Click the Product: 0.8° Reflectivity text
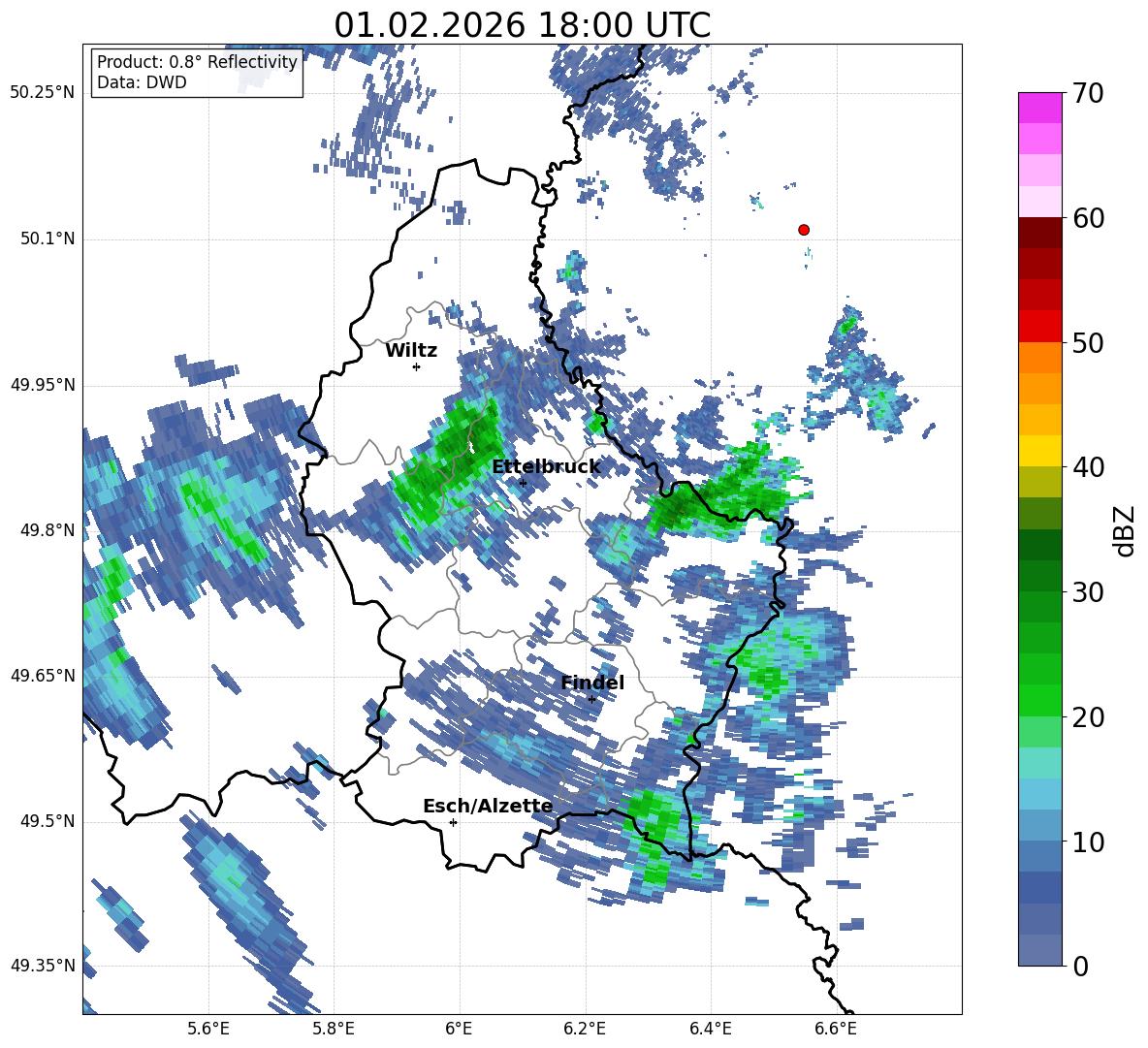The width and height of the screenshot is (1148, 1048). click(x=197, y=62)
